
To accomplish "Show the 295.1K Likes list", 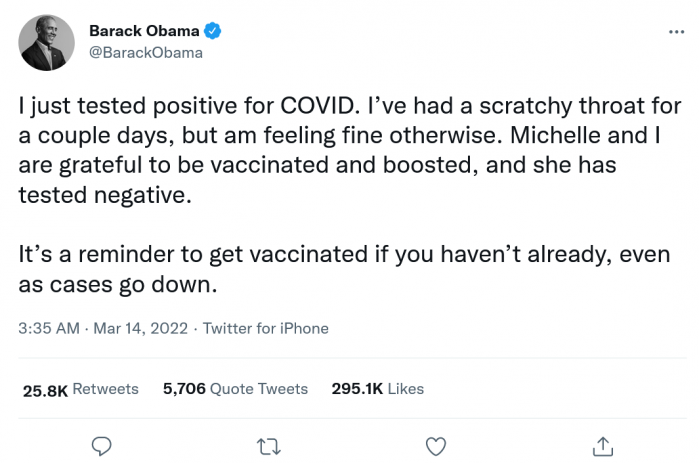I will 377,389.
